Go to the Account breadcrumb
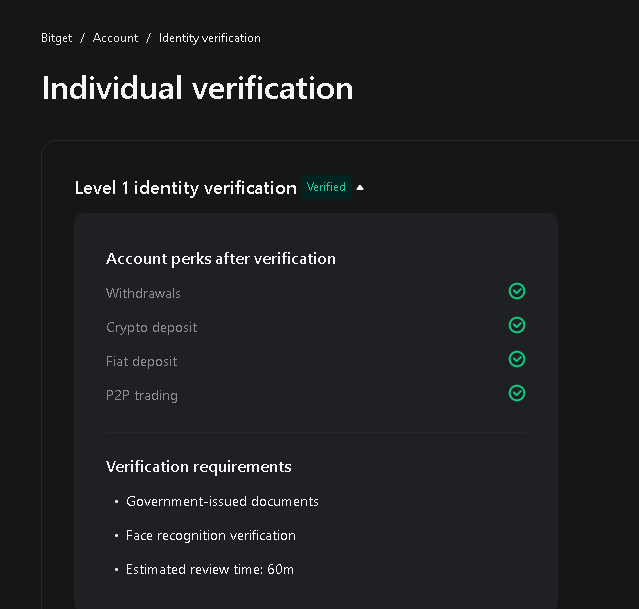 pyautogui.click(x=115, y=38)
